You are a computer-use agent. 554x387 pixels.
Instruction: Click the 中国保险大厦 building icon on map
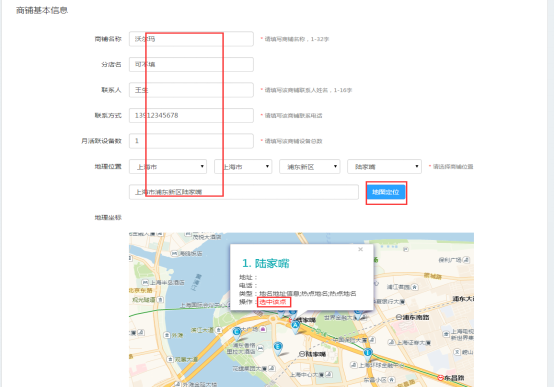372,340
